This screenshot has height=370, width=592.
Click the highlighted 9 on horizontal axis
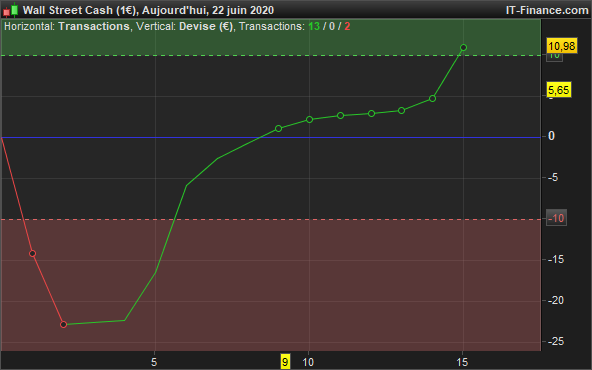coord(285,362)
